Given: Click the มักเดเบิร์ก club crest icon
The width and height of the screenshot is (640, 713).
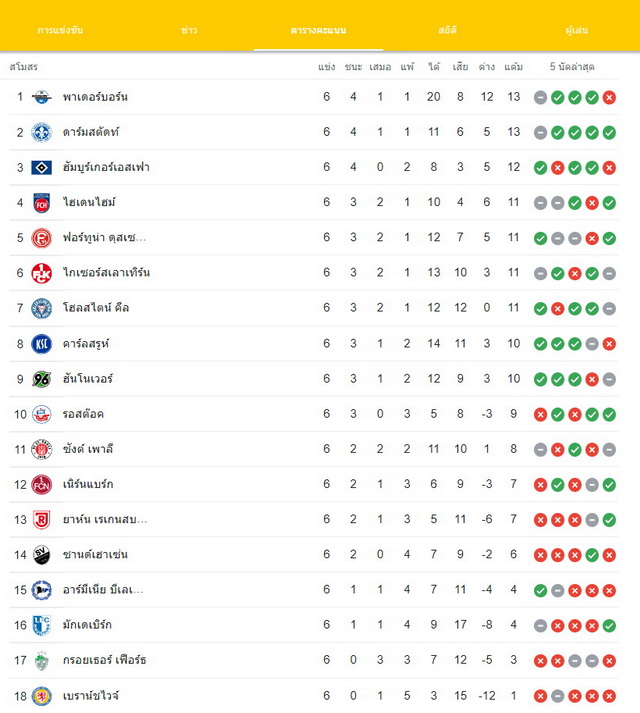Looking at the screenshot, I should (x=41, y=625).
